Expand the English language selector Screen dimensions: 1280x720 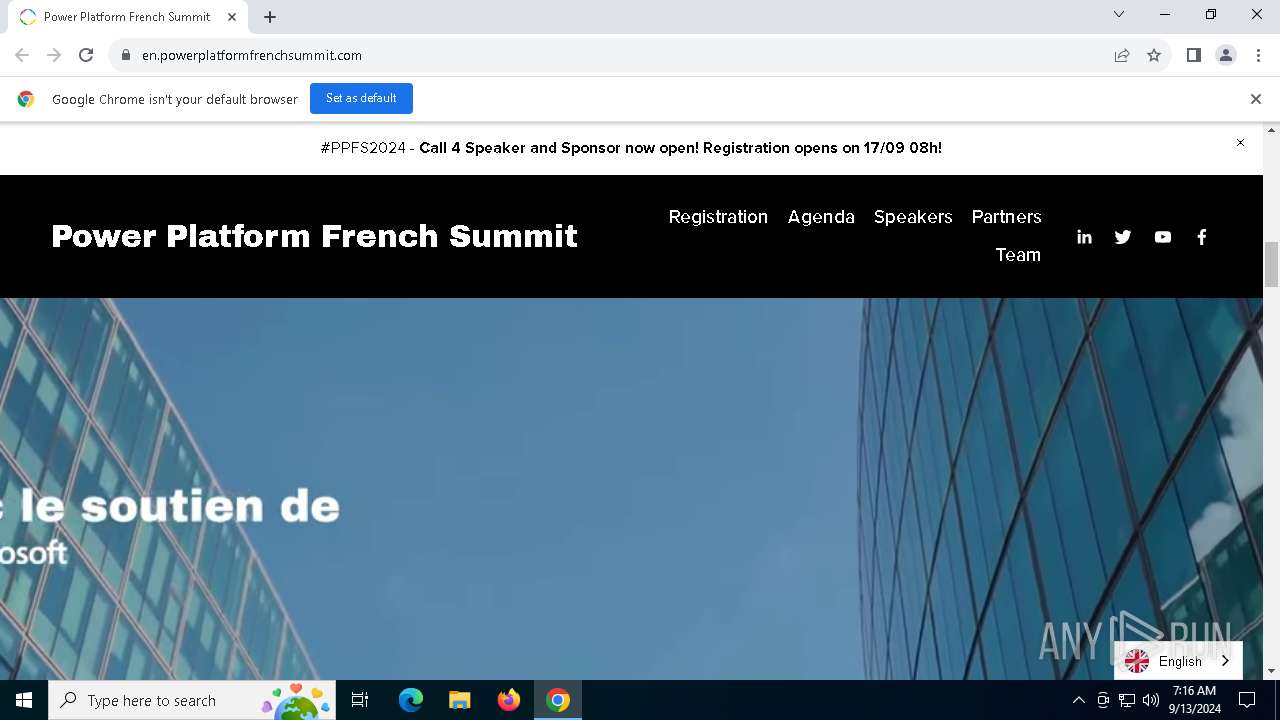click(1178, 661)
